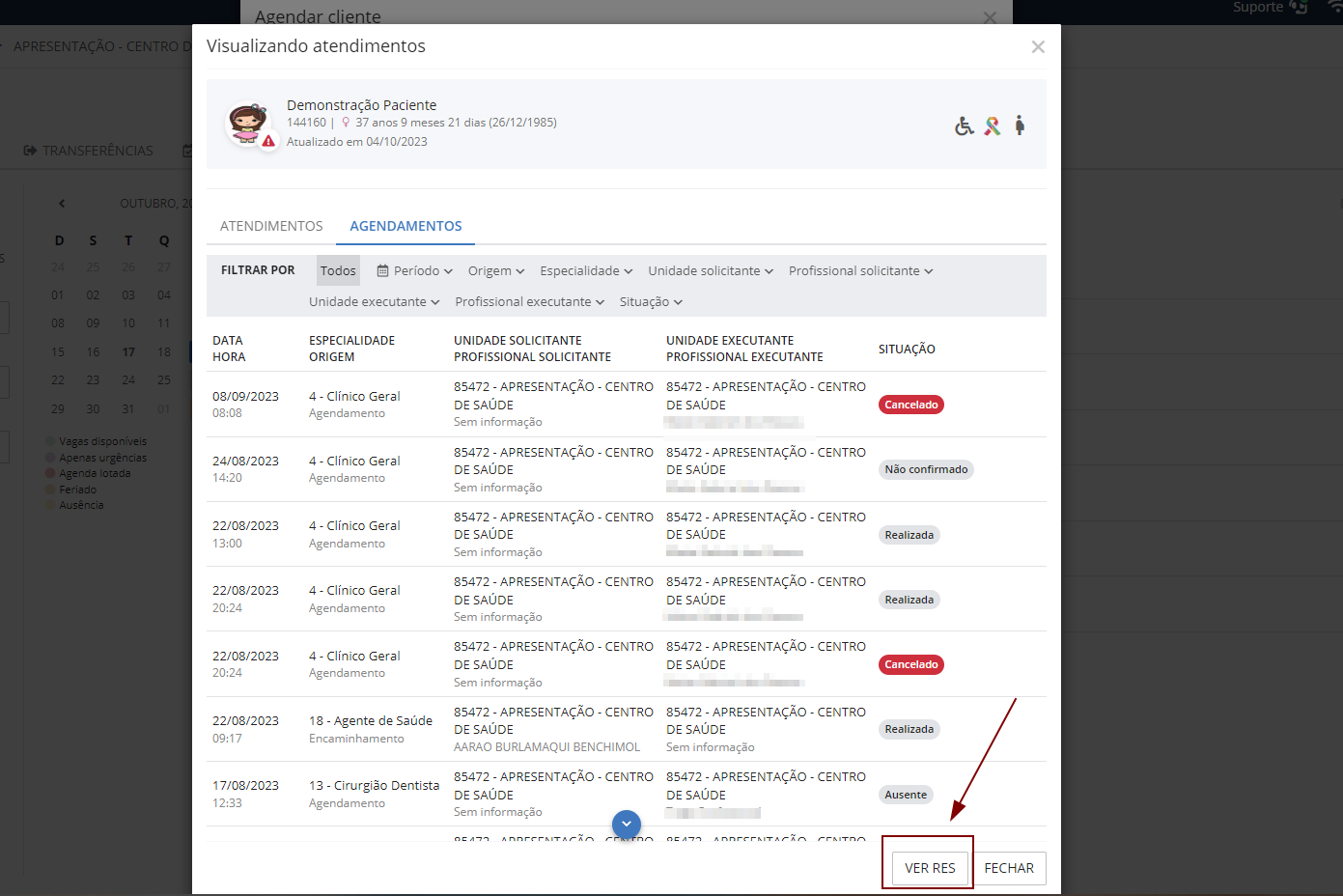Open Profissional executante filter dropdown
This screenshot has height=896, width=1343.
pyautogui.click(x=530, y=301)
